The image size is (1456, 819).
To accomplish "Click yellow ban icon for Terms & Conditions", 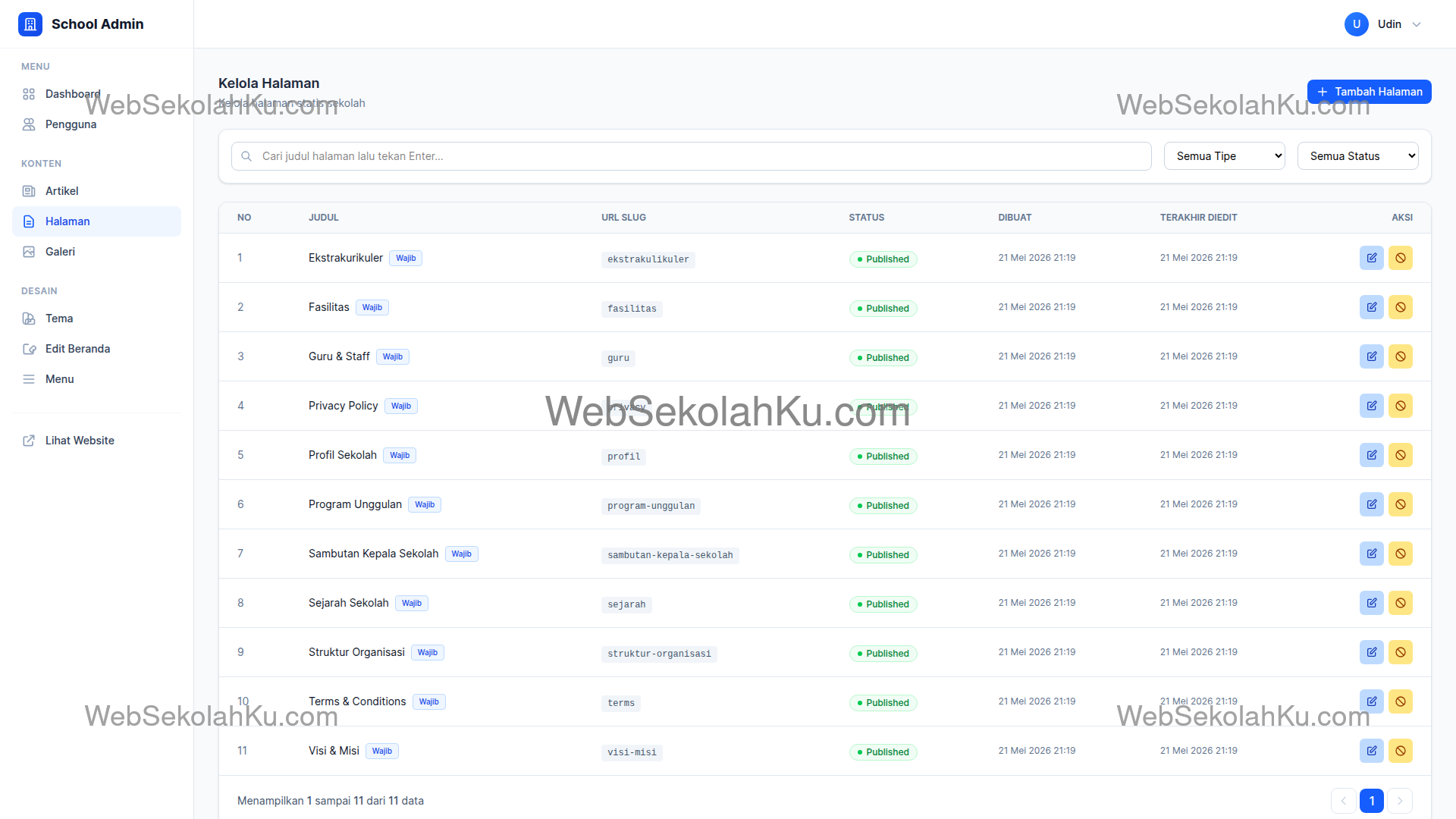I will click(1401, 701).
